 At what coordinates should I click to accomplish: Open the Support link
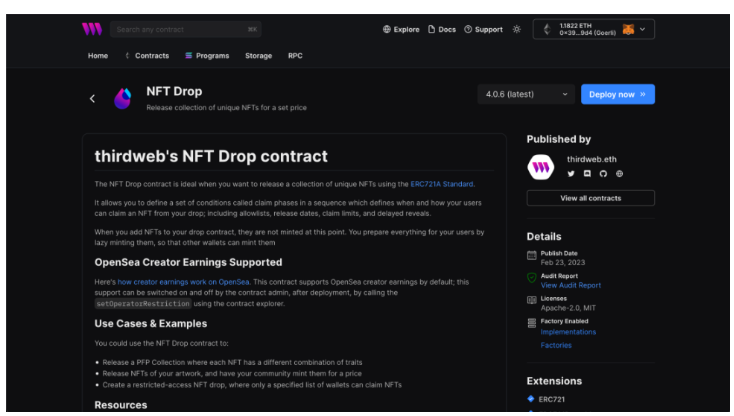coord(484,29)
